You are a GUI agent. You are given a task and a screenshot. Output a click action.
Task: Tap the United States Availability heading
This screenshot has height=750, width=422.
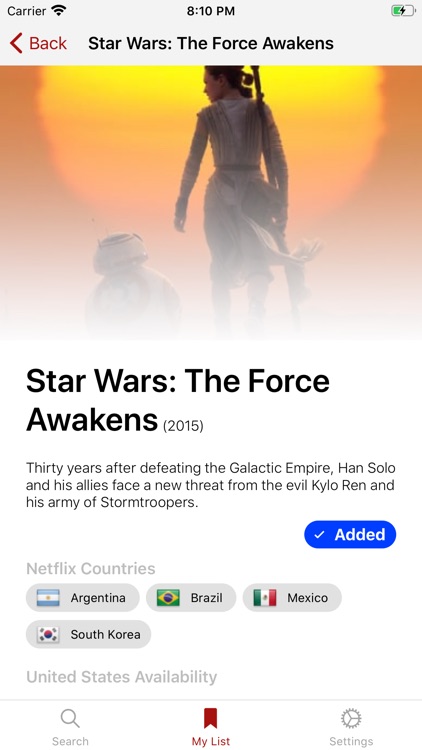(x=122, y=677)
